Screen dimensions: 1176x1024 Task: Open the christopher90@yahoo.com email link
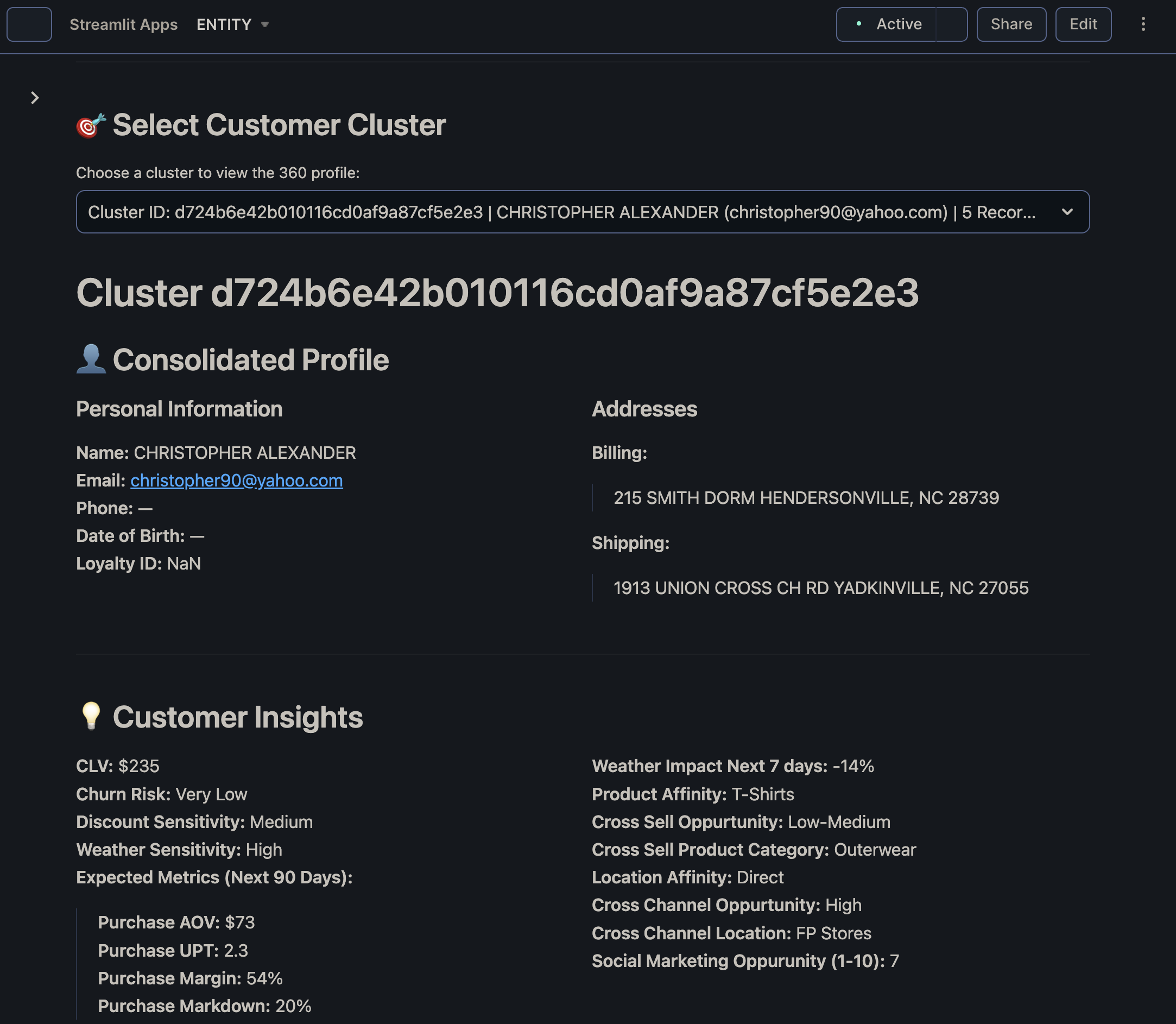237,481
